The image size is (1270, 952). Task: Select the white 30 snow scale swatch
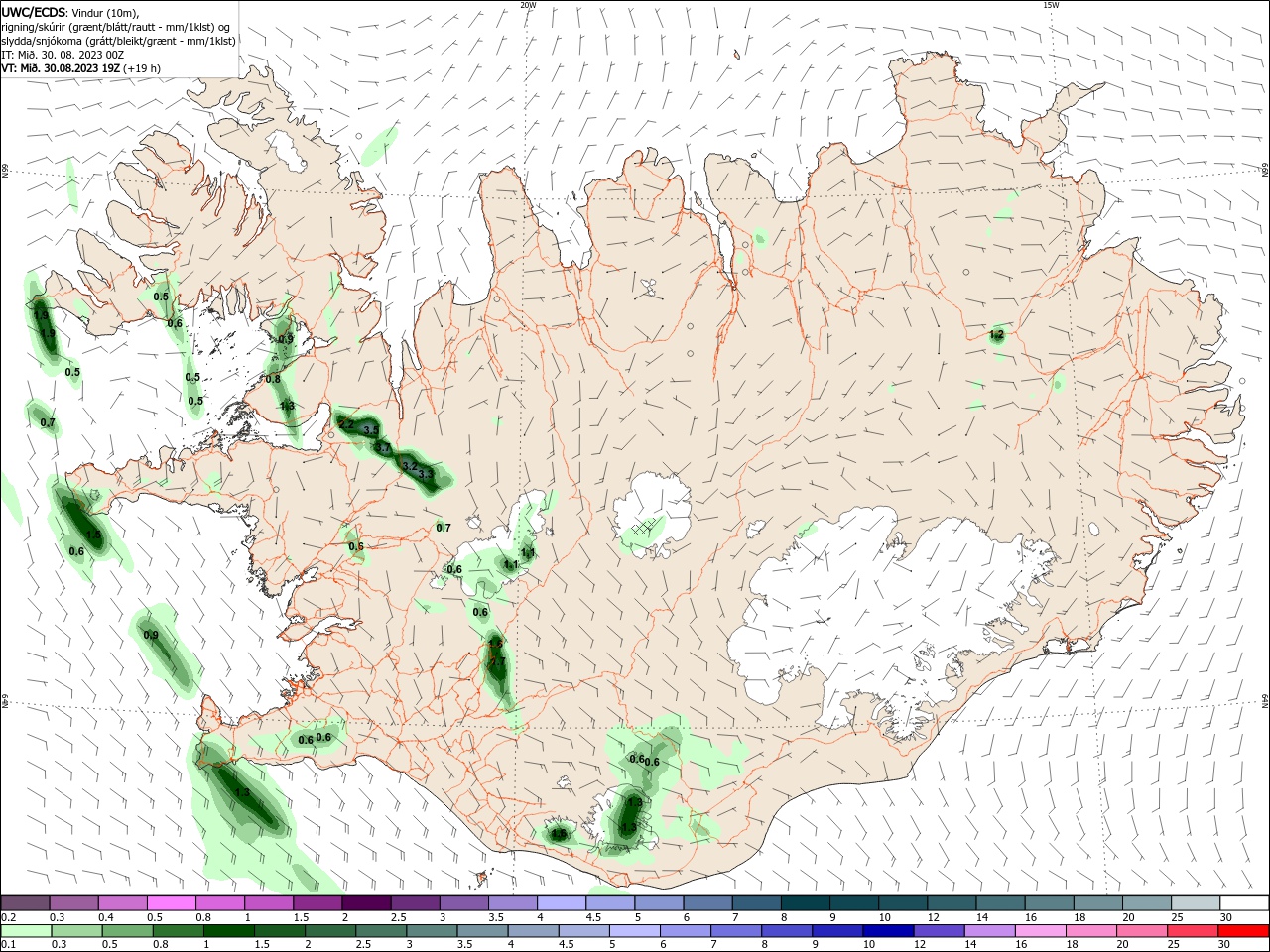[x=1244, y=903]
